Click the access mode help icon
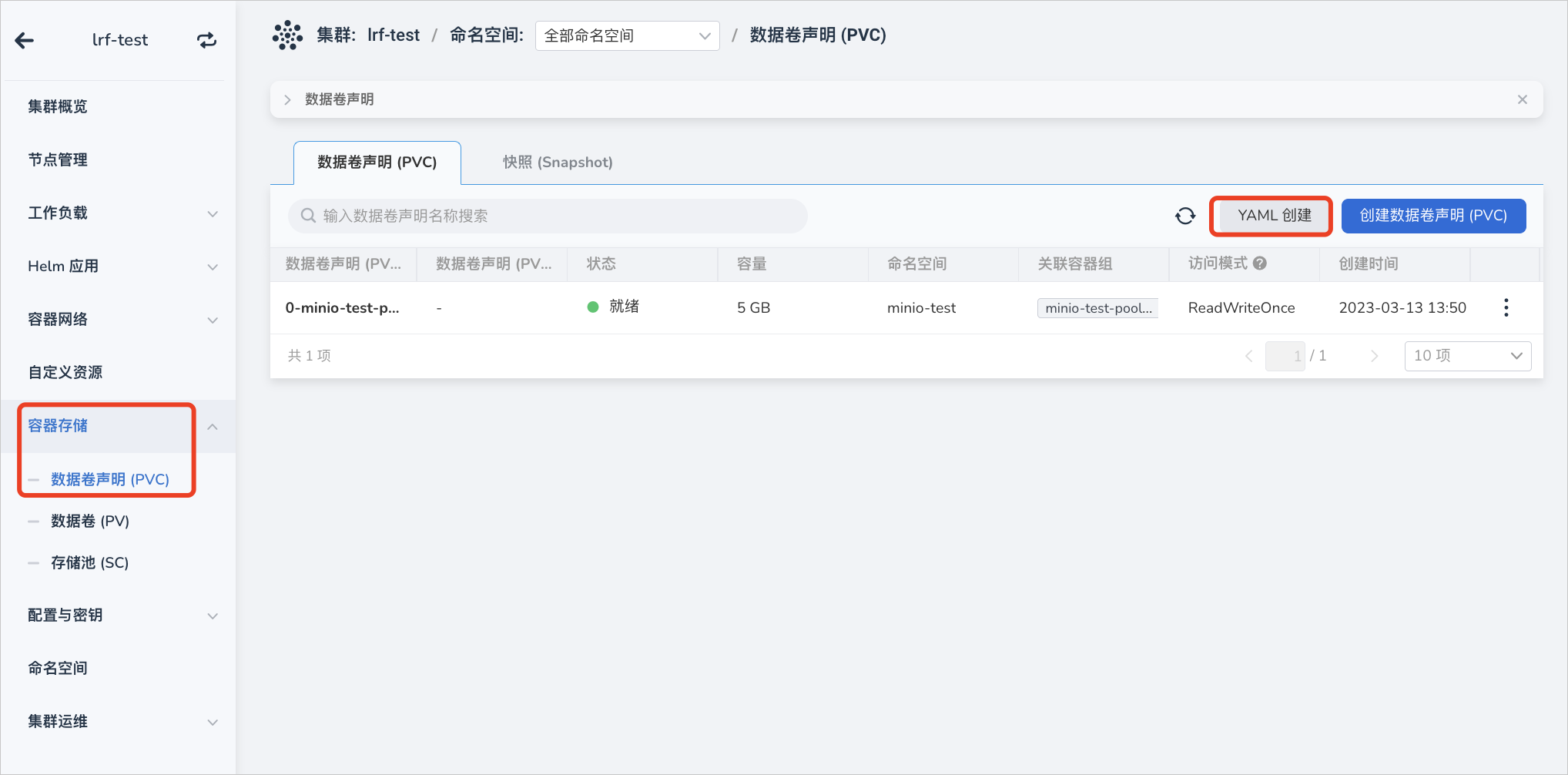The image size is (1568, 775). pyautogui.click(x=1260, y=263)
